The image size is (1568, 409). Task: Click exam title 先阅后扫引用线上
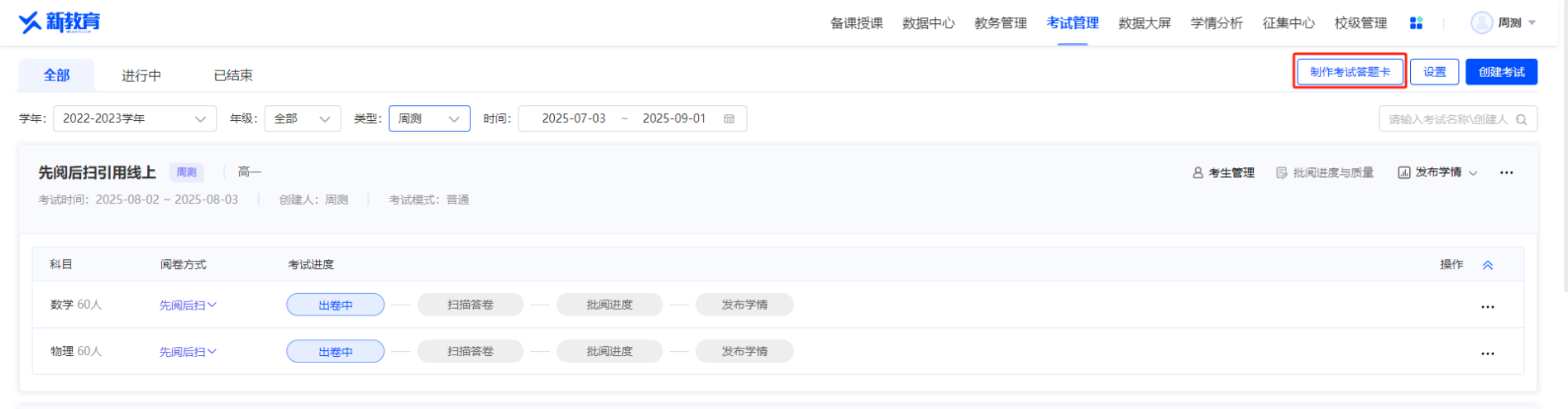click(97, 172)
